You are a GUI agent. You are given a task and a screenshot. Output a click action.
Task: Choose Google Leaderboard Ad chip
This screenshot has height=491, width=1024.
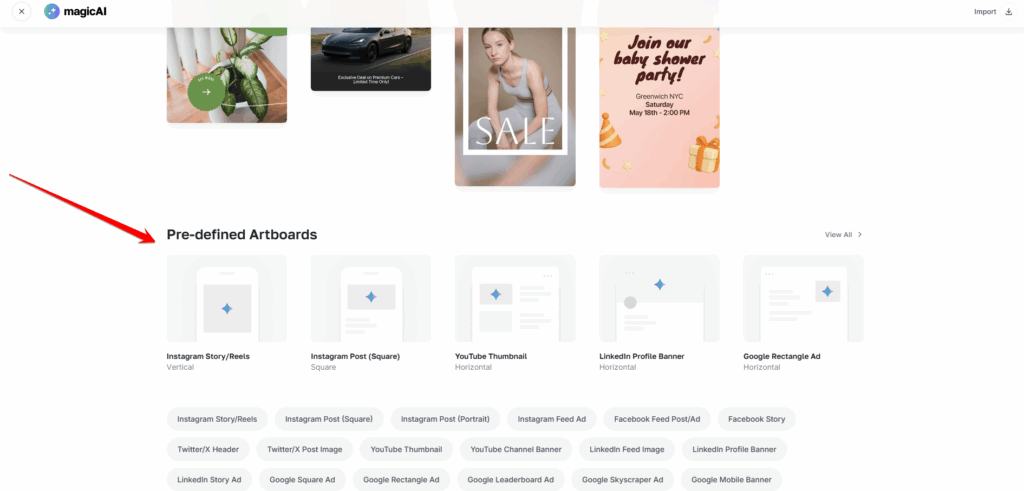coord(511,479)
